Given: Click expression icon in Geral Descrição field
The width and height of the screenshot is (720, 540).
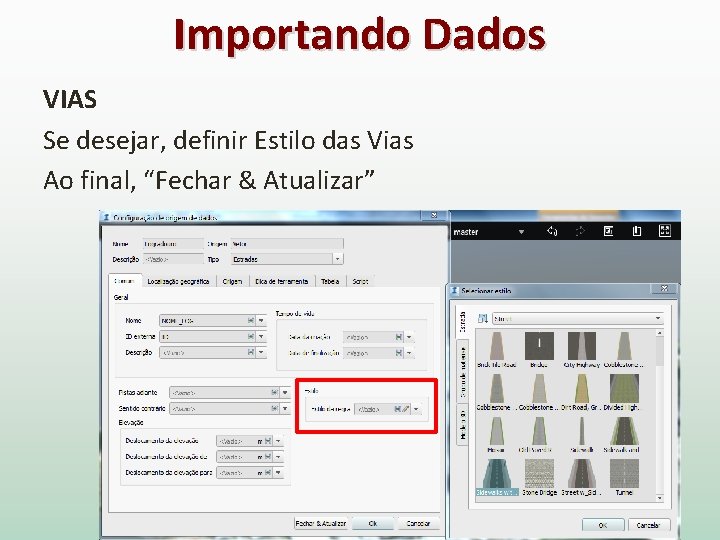Looking at the screenshot, I should tap(251, 352).
